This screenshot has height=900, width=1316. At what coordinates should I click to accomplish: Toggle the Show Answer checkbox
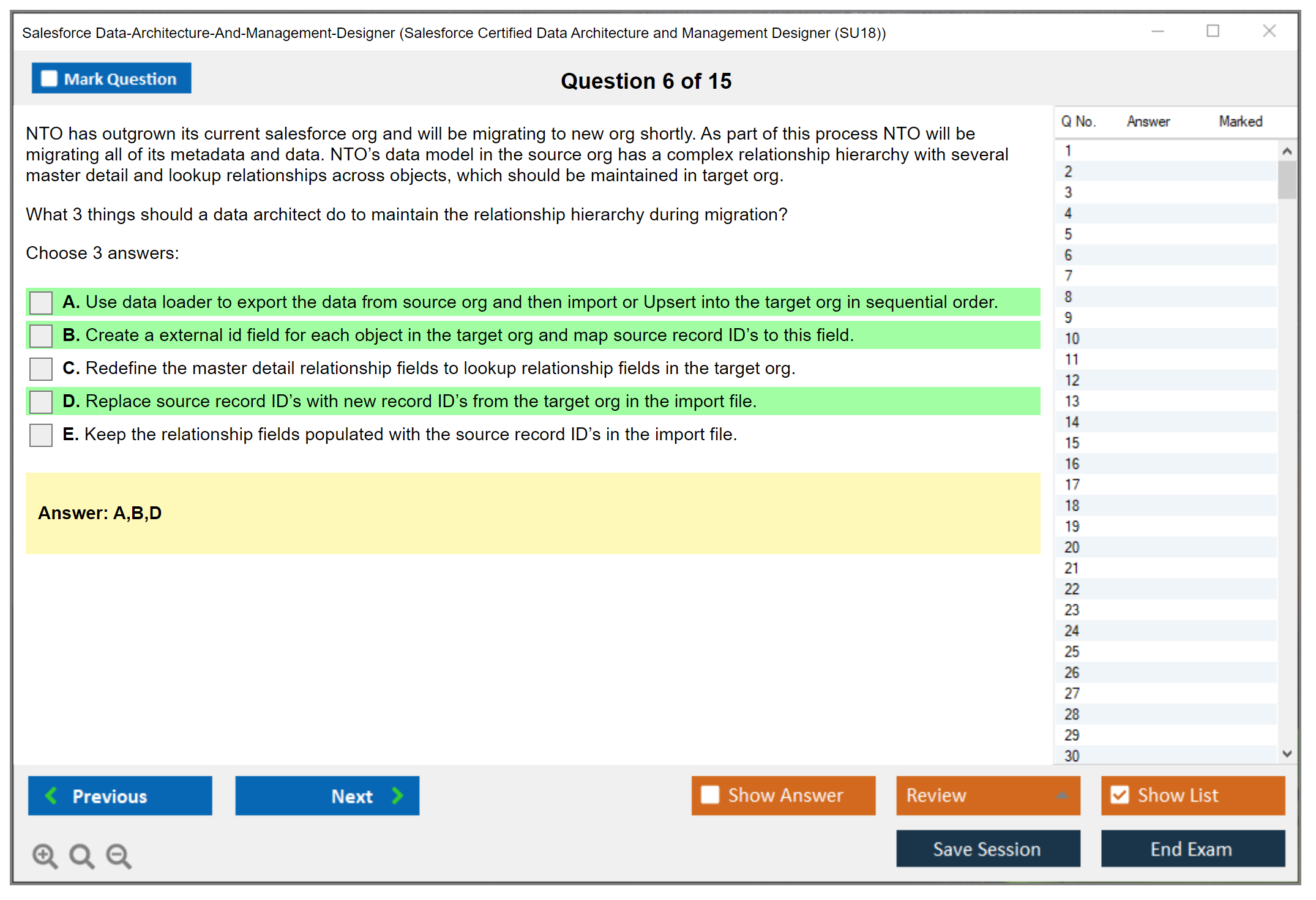[x=710, y=795]
